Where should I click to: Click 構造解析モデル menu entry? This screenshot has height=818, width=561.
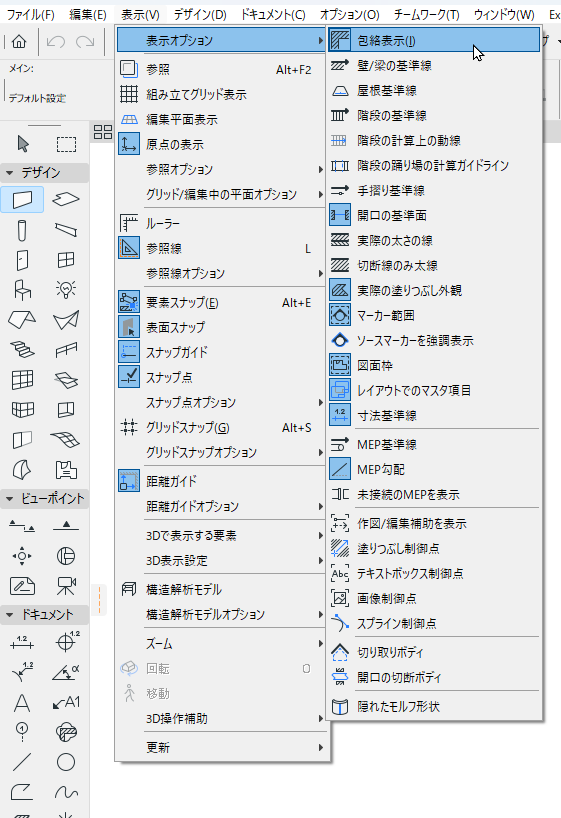tap(222, 590)
